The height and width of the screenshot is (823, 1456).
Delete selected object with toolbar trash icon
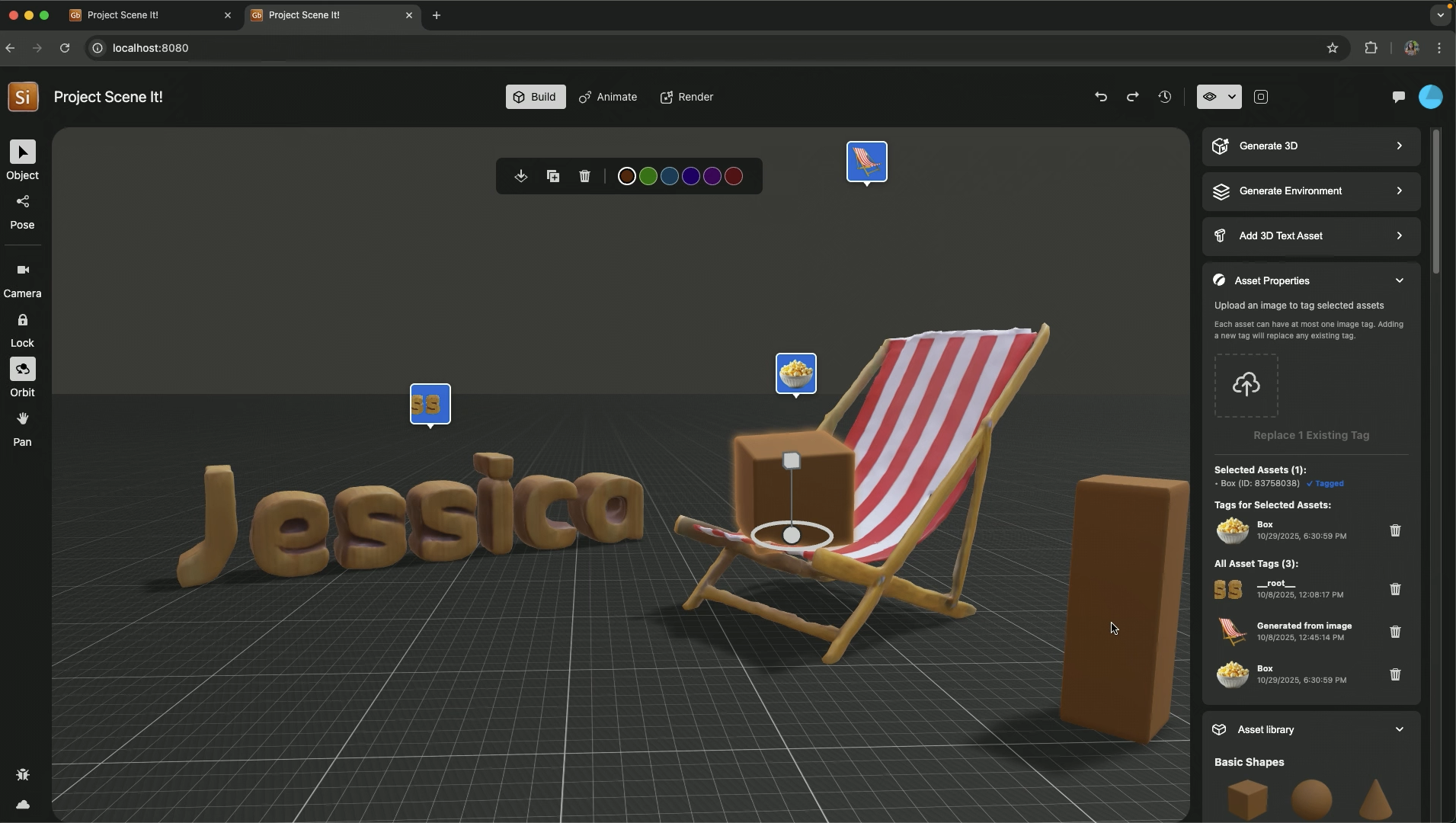(584, 177)
